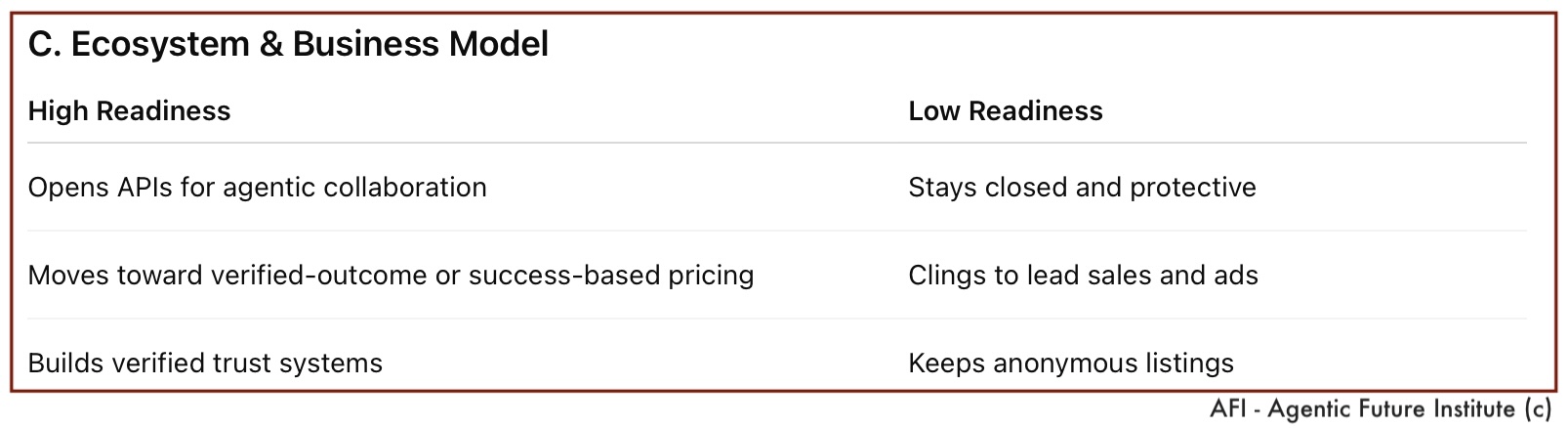Screen dimensions: 1568x428
Task: Click "Business Model" in the section heading
Action: [x=420, y=44]
